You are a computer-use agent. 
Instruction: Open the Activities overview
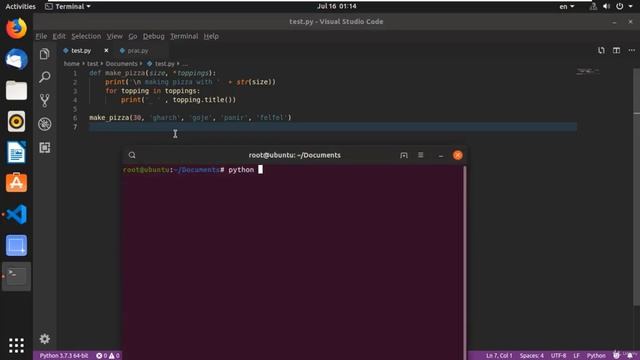pyautogui.click(x=20, y=7)
